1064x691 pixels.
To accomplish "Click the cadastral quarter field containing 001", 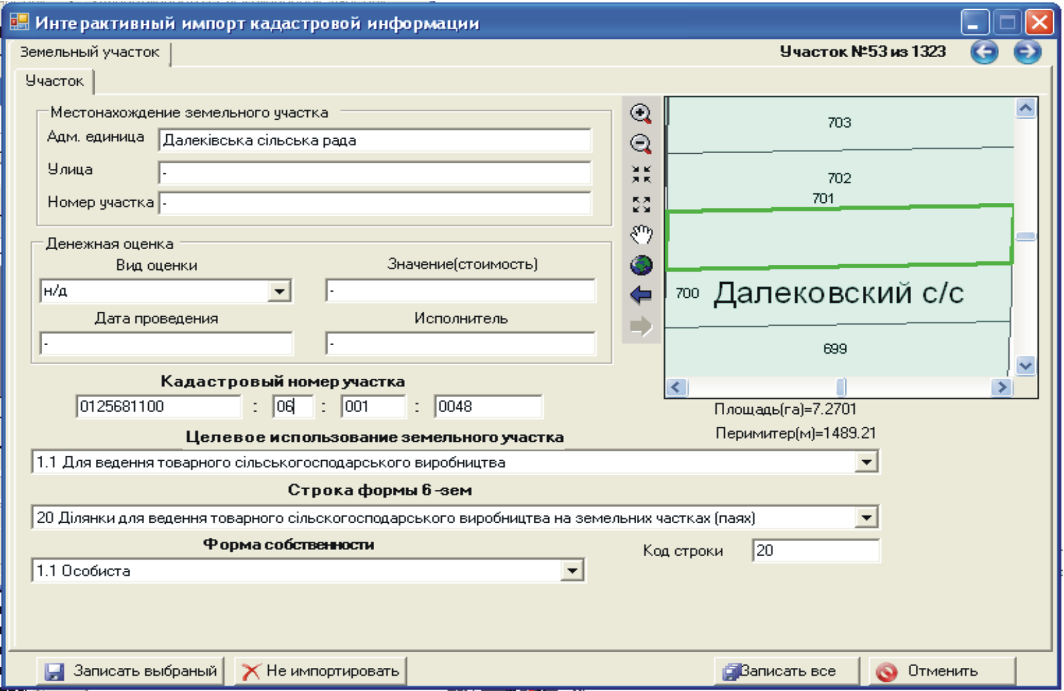I will tap(373, 407).
